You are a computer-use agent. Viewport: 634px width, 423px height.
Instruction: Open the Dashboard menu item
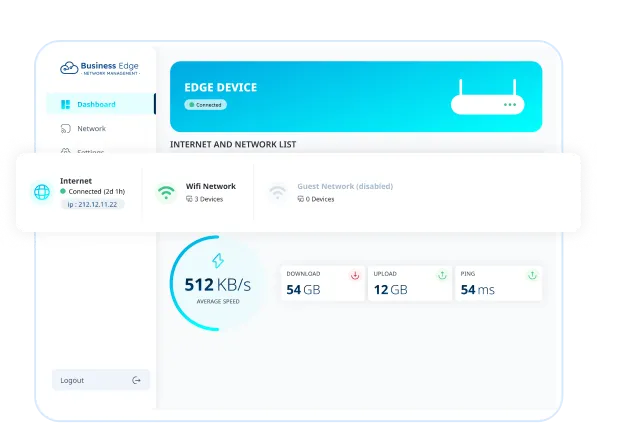(x=96, y=104)
